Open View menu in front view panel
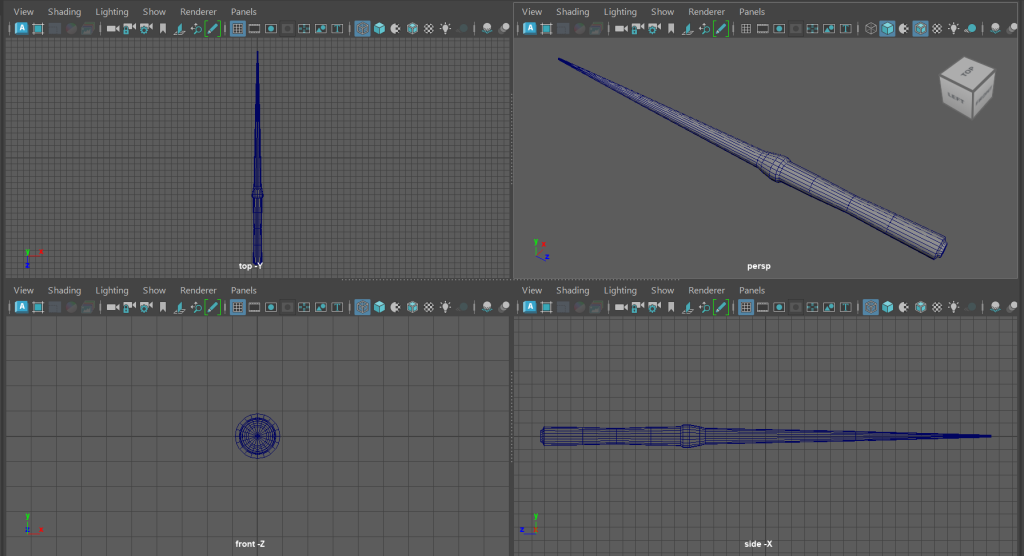This screenshot has height=556, width=1024. click(24, 291)
